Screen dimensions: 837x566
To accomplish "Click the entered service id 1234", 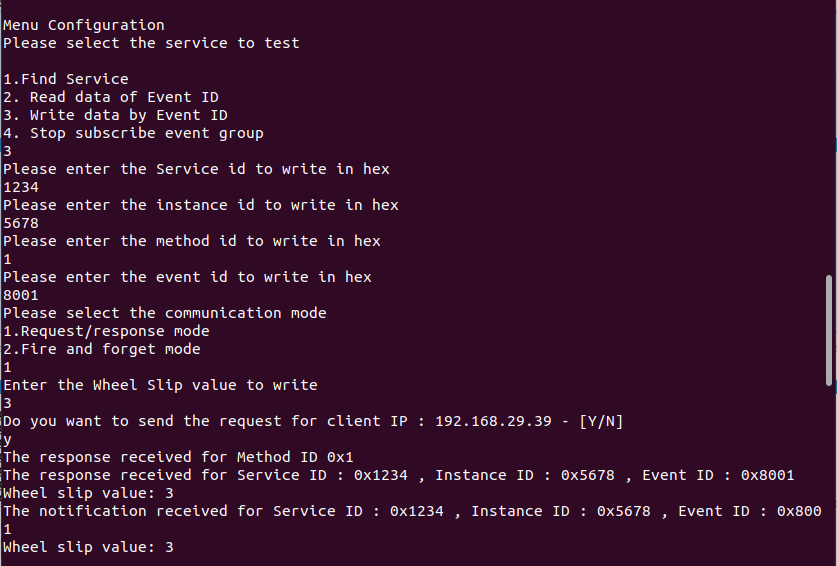I will pos(21,187).
